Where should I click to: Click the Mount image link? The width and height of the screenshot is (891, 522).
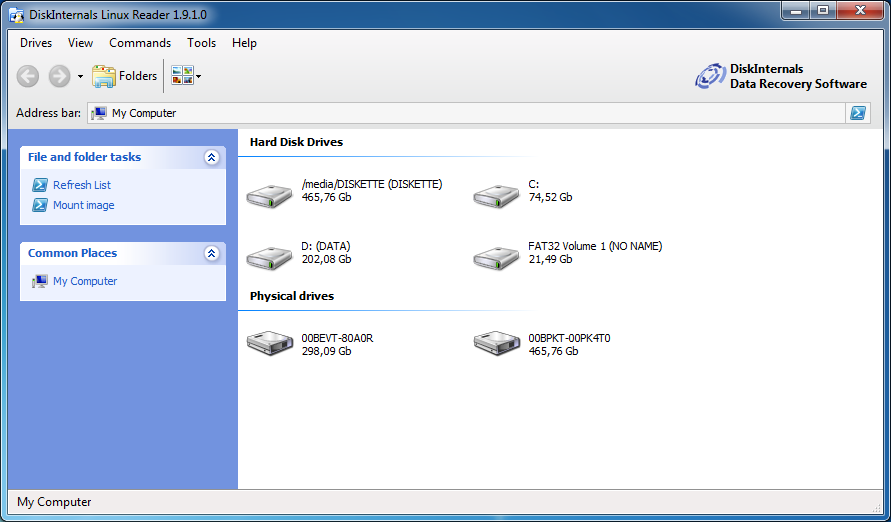(x=84, y=205)
